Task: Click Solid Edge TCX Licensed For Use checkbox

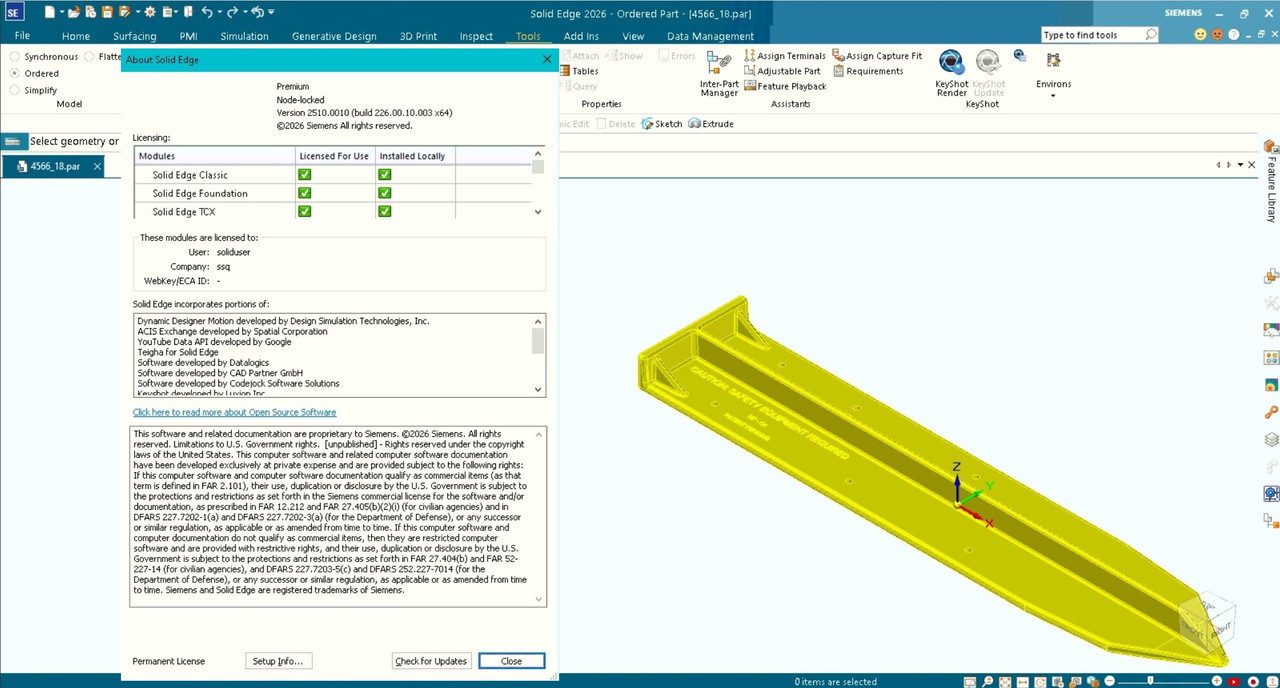Action: click(x=305, y=211)
